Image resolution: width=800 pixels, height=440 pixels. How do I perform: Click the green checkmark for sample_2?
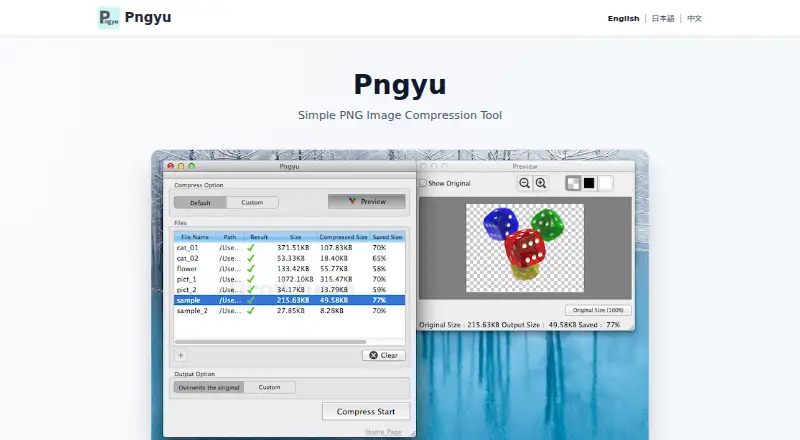pyautogui.click(x=251, y=310)
